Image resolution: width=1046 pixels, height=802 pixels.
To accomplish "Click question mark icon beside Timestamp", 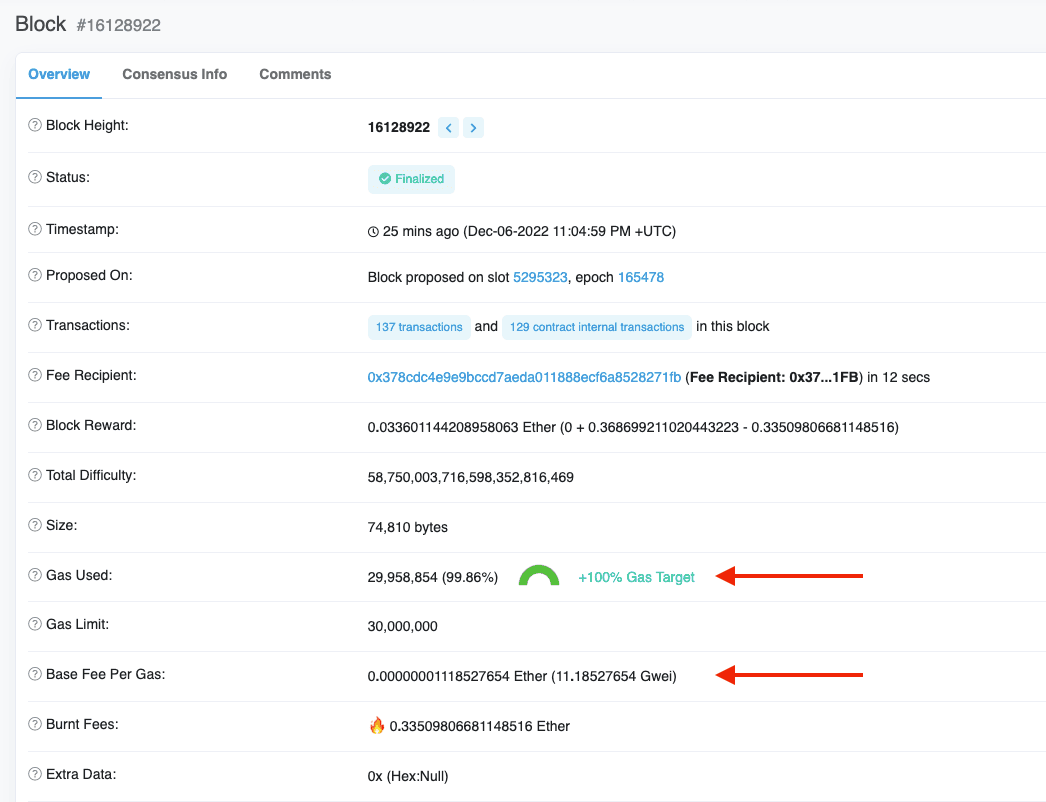I will pyautogui.click(x=35, y=230).
